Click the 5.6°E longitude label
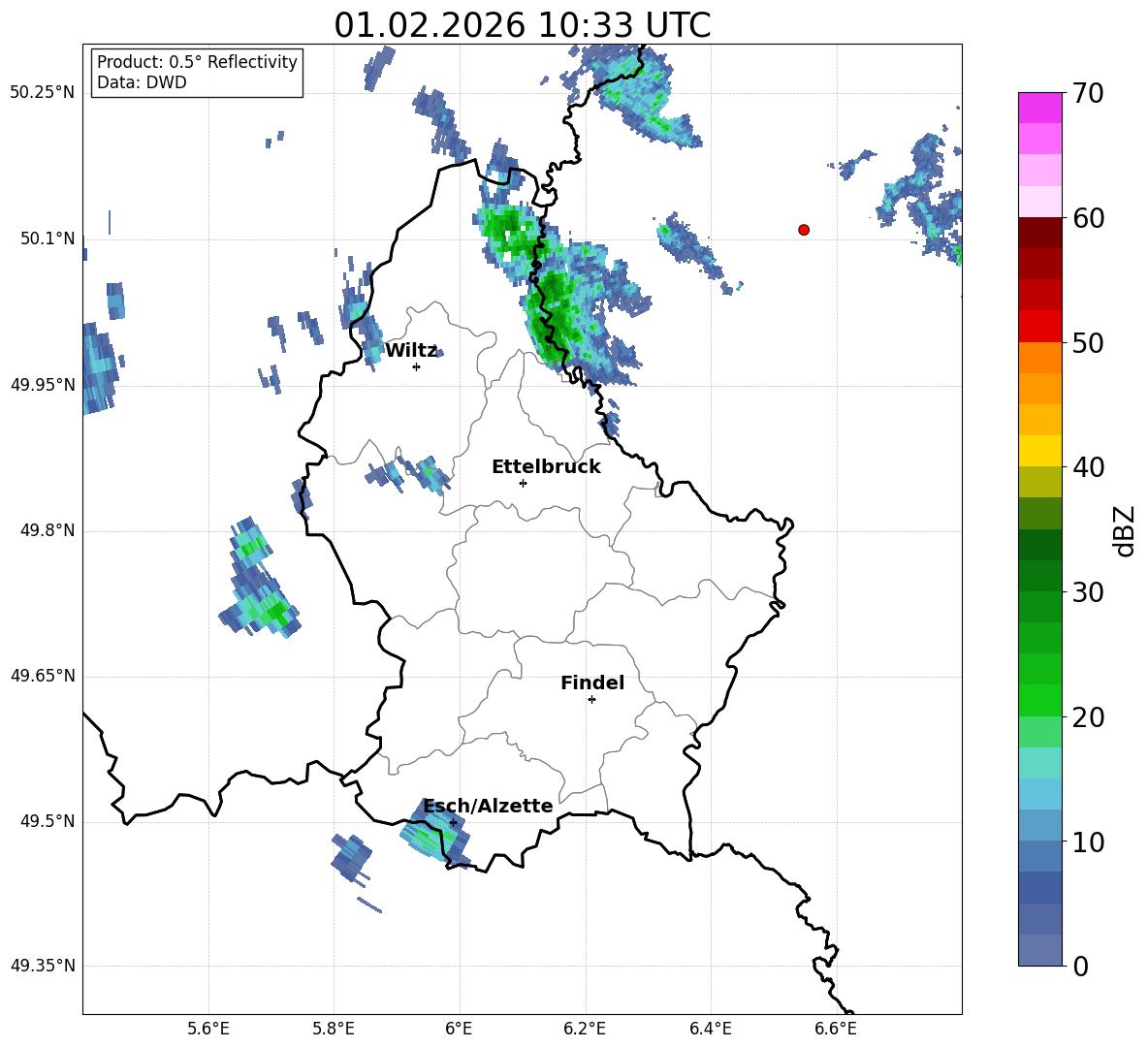The image size is (1148, 1048). [x=208, y=1029]
